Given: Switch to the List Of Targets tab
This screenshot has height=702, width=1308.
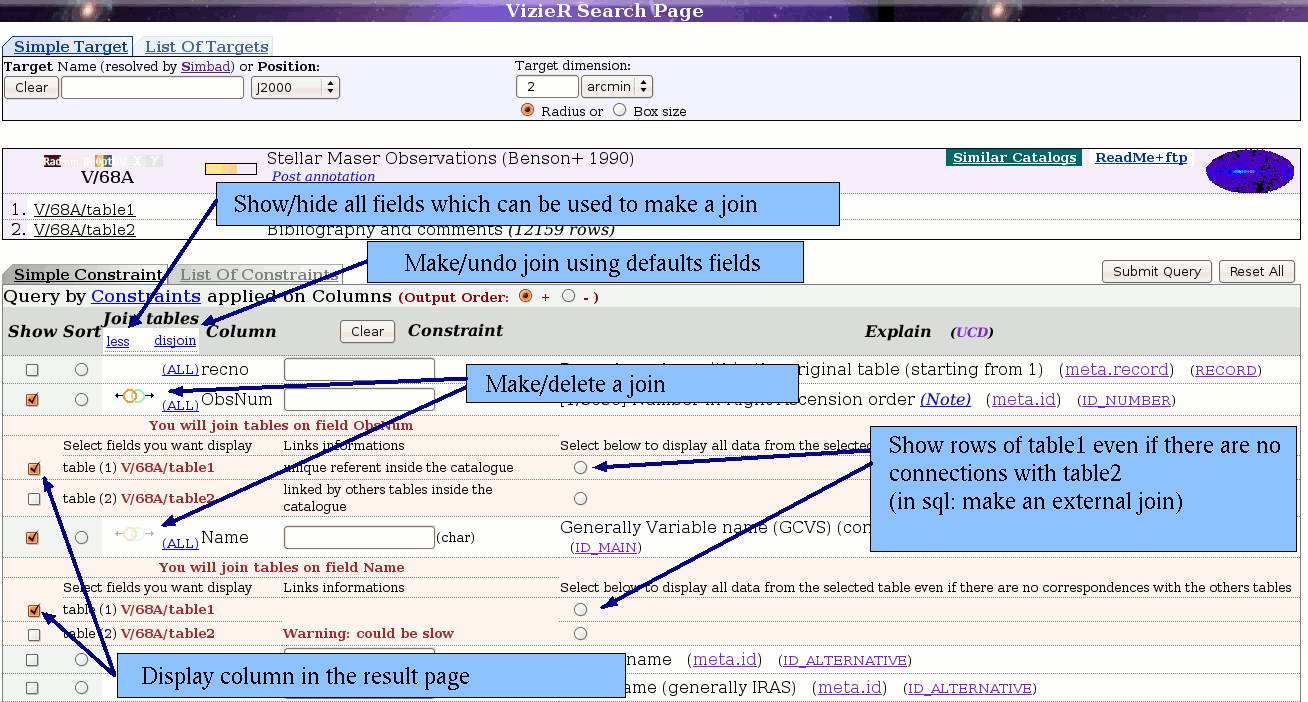Looking at the screenshot, I should point(206,47).
